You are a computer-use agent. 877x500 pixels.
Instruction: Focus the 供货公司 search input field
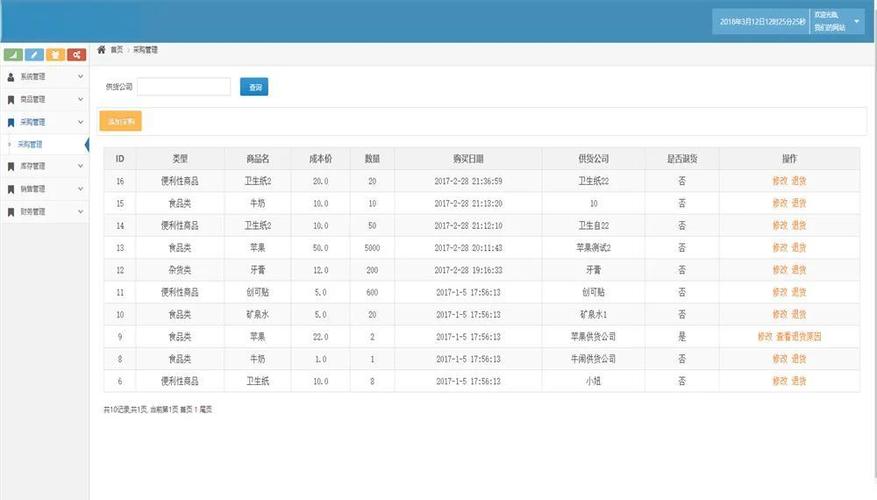[184, 87]
